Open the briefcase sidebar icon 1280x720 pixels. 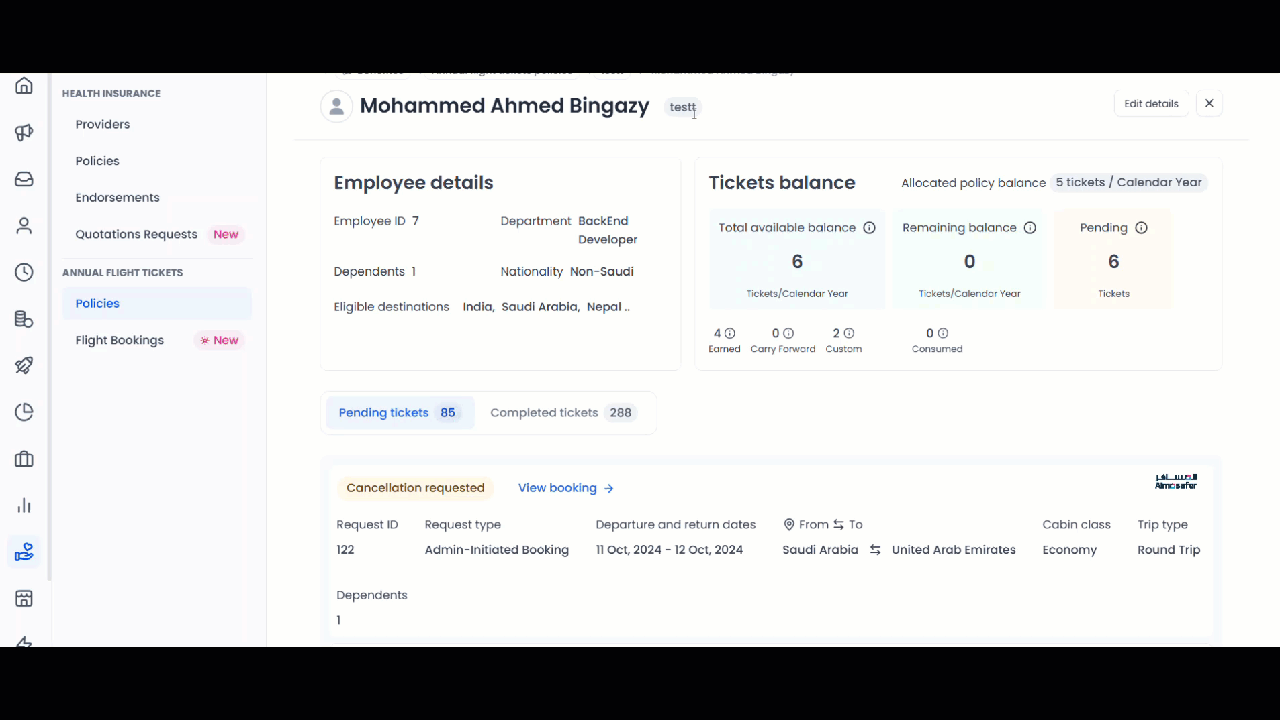coord(24,459)
